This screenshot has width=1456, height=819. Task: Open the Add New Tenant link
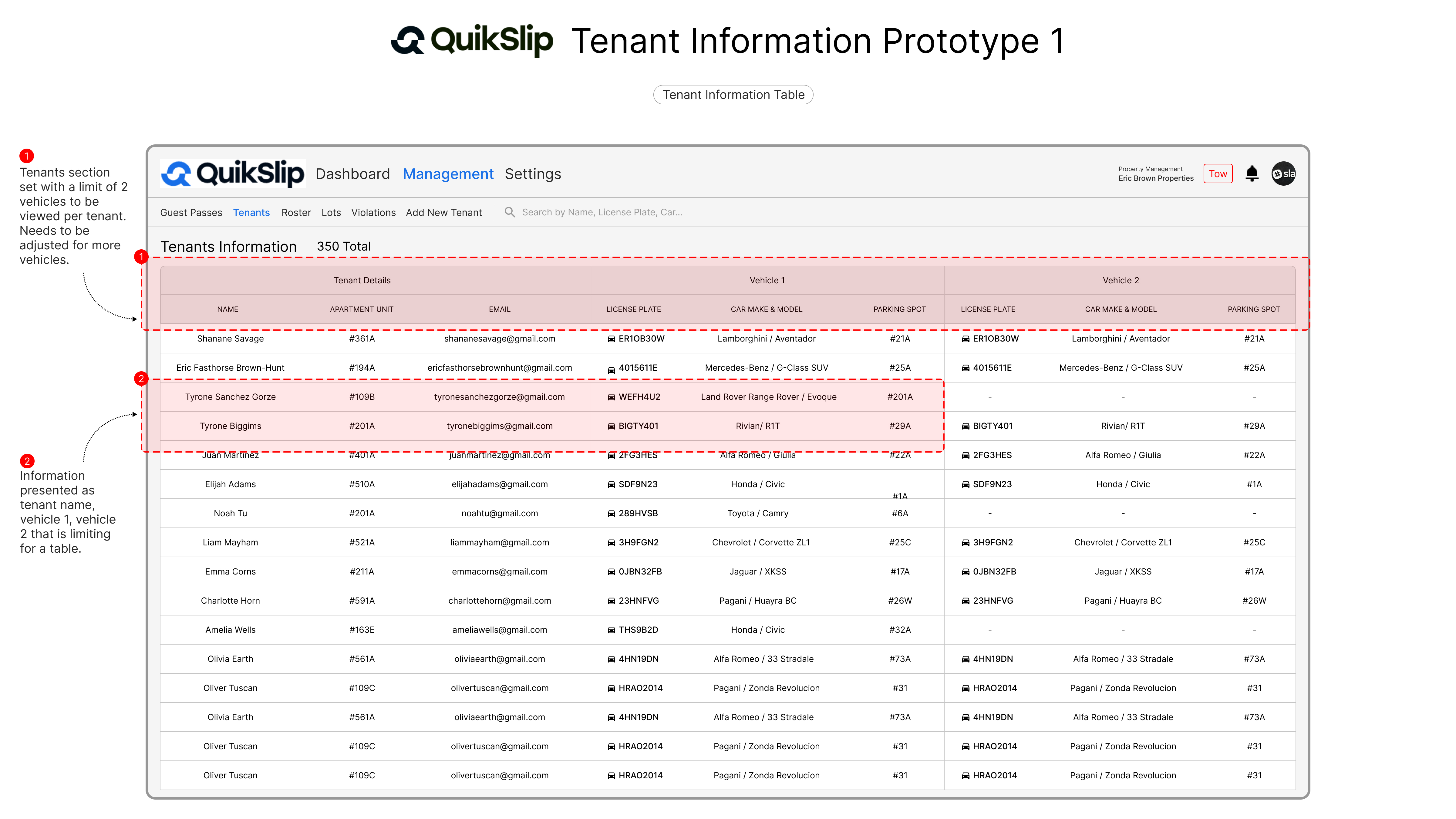click(444, 213)
